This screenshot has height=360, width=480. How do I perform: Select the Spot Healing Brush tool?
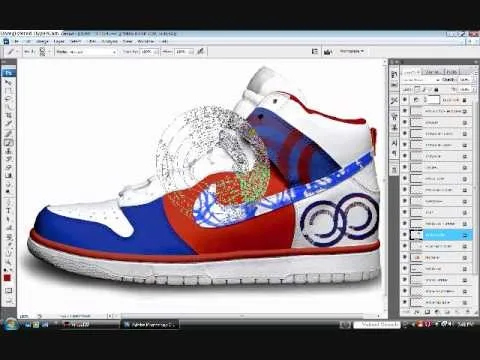tap(9, 133)
